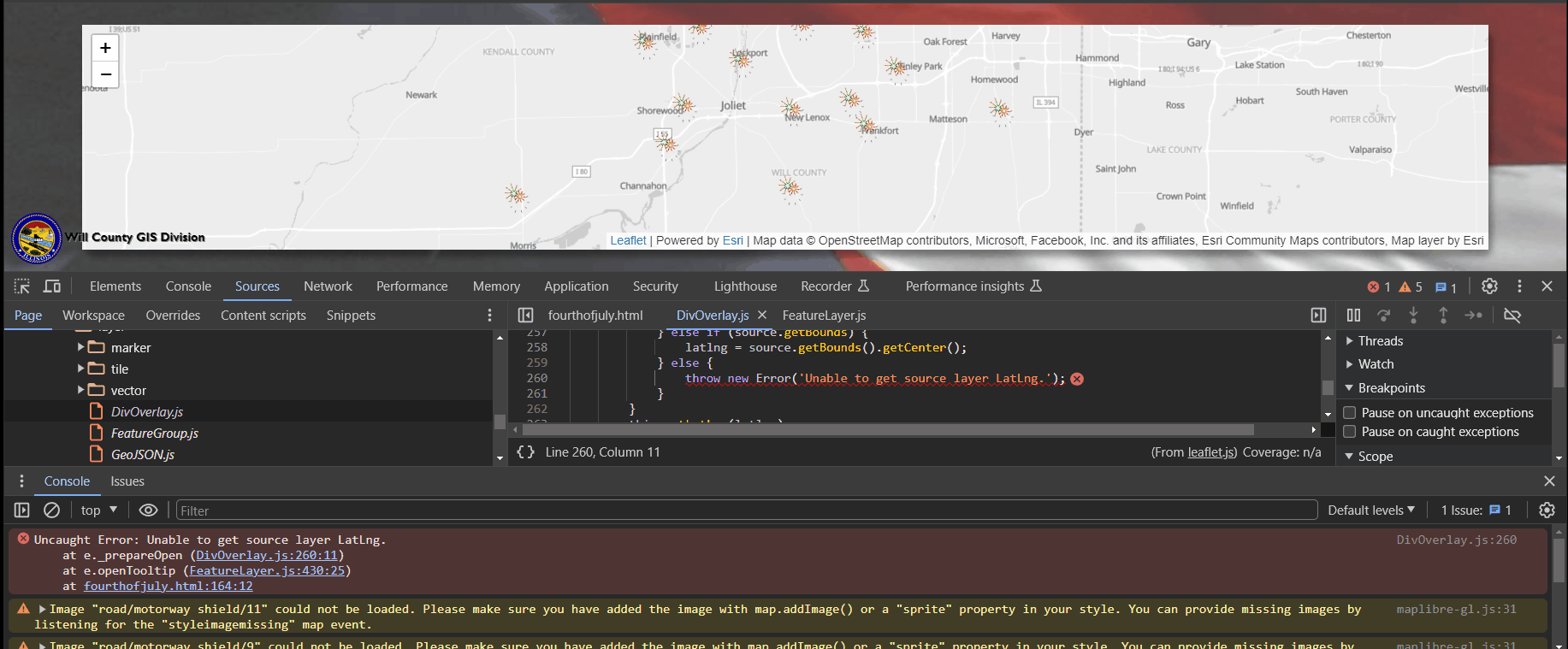This screenshot has width=1568, height=649.
Task: Switch to the Elements tab
Action: point(115,286)
